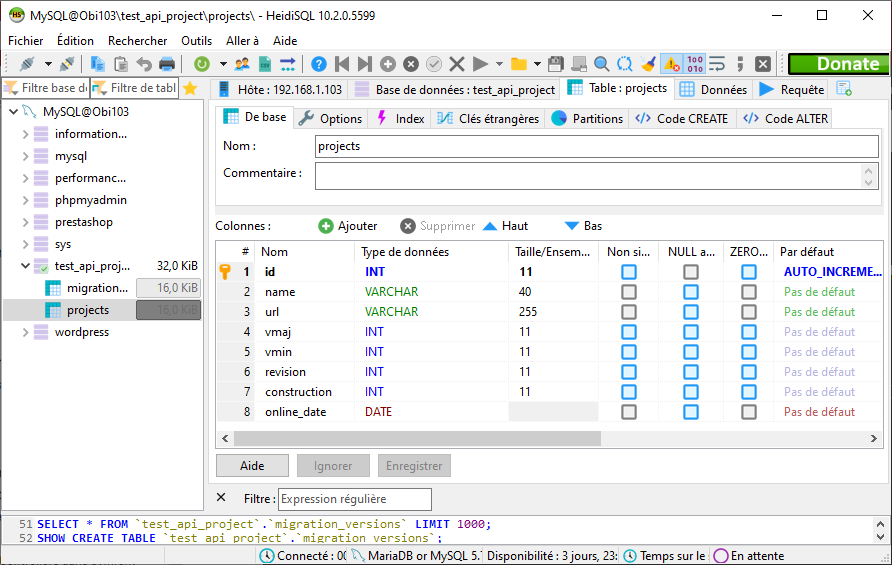The height and width of the screenshot is (565, 892).
Task: Click the Aide button below the columns
Action: [252, 466]
